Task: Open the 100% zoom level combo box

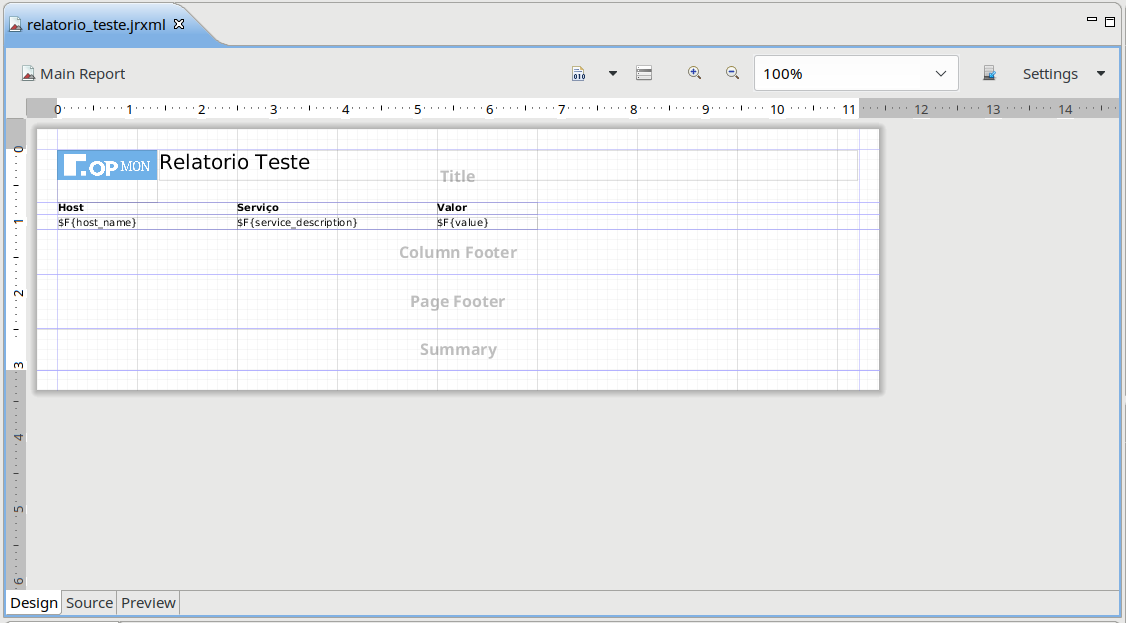Action: (x=855, y=74)
